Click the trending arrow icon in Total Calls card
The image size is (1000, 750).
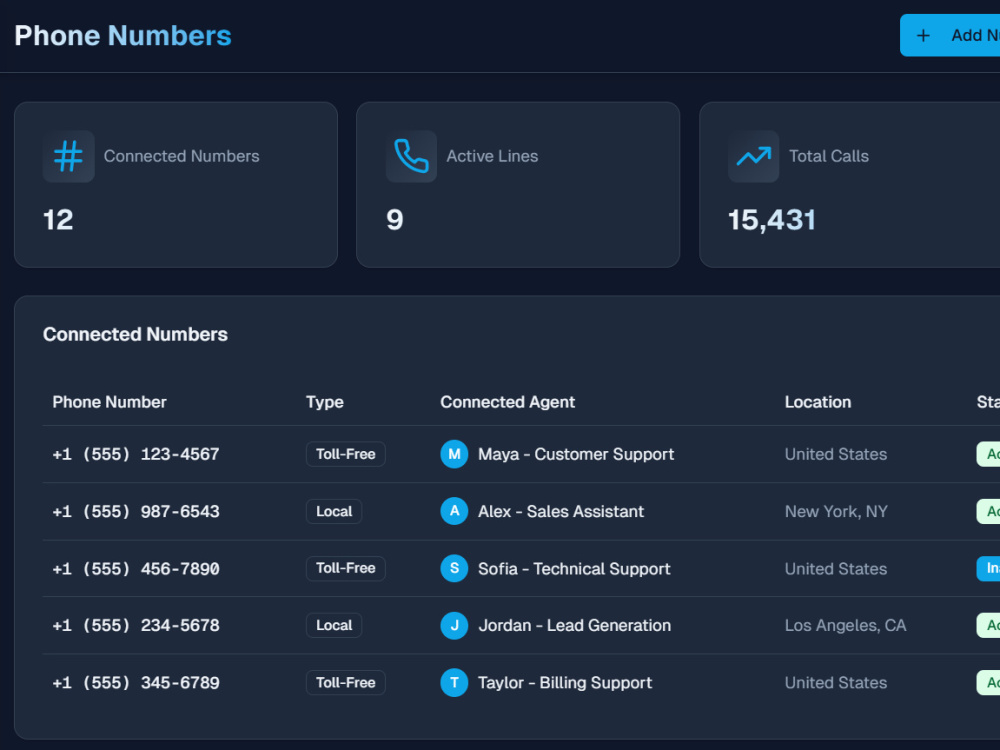pyautogui.click(x=754, y=156)
